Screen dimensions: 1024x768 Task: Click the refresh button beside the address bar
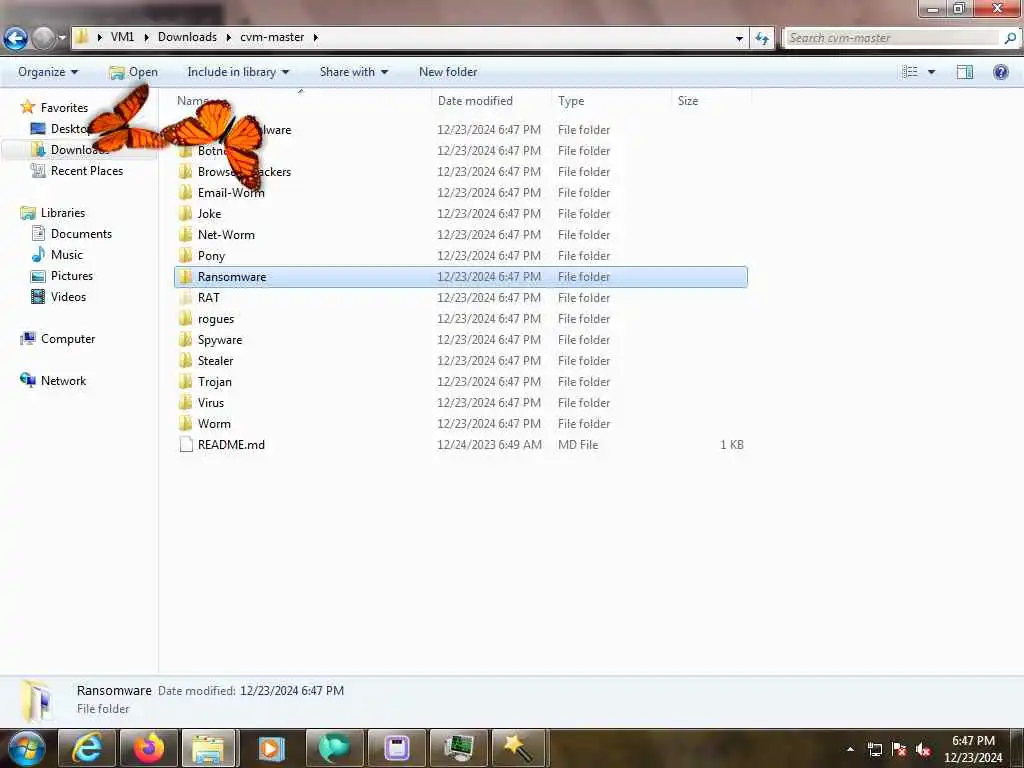(x=761, y=39)
